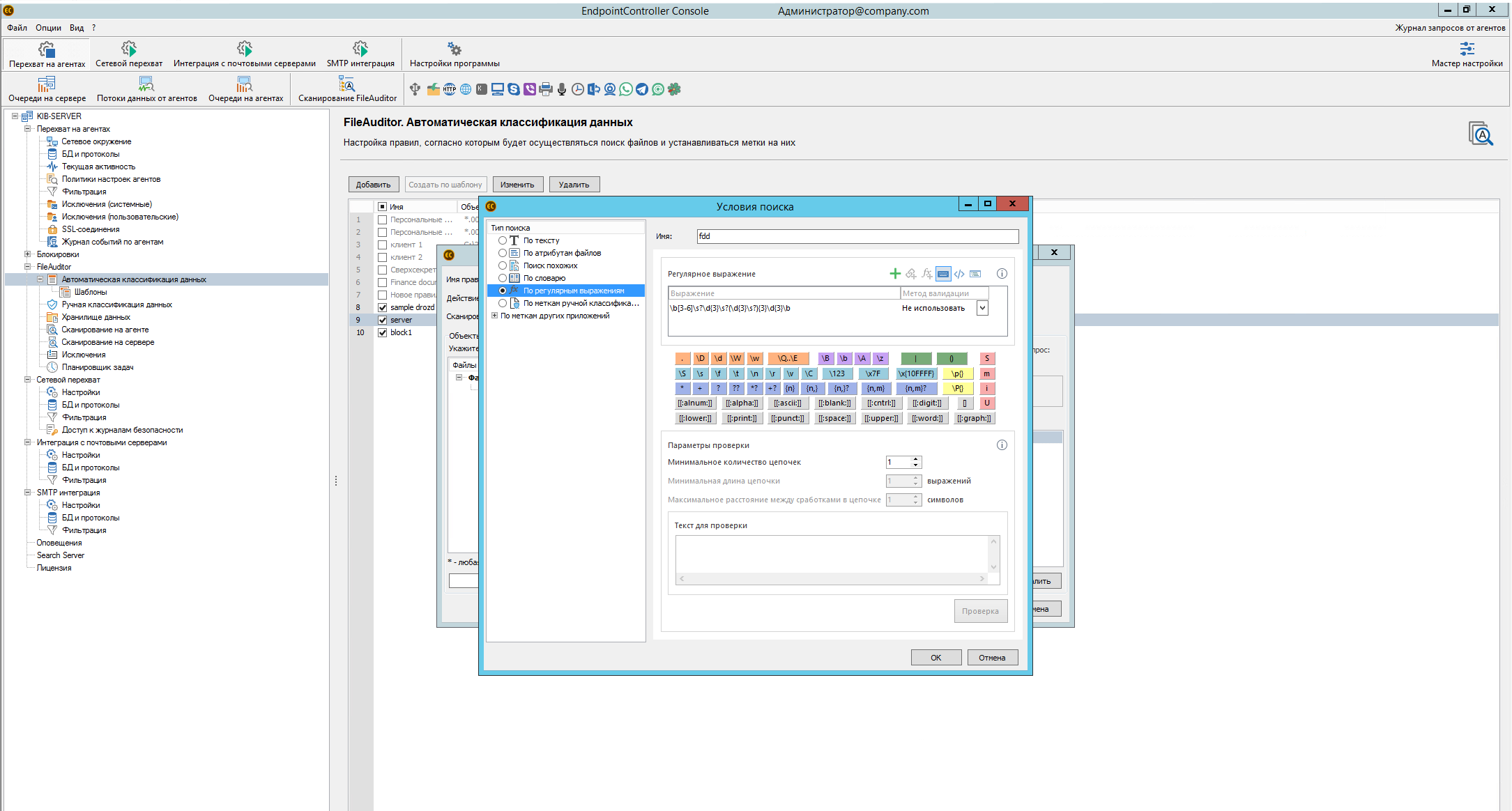This screenshot has height=811, width=1512.
Task: Click green plus to add regular expression
Action: pyautogui.click(x=895, y=274)
